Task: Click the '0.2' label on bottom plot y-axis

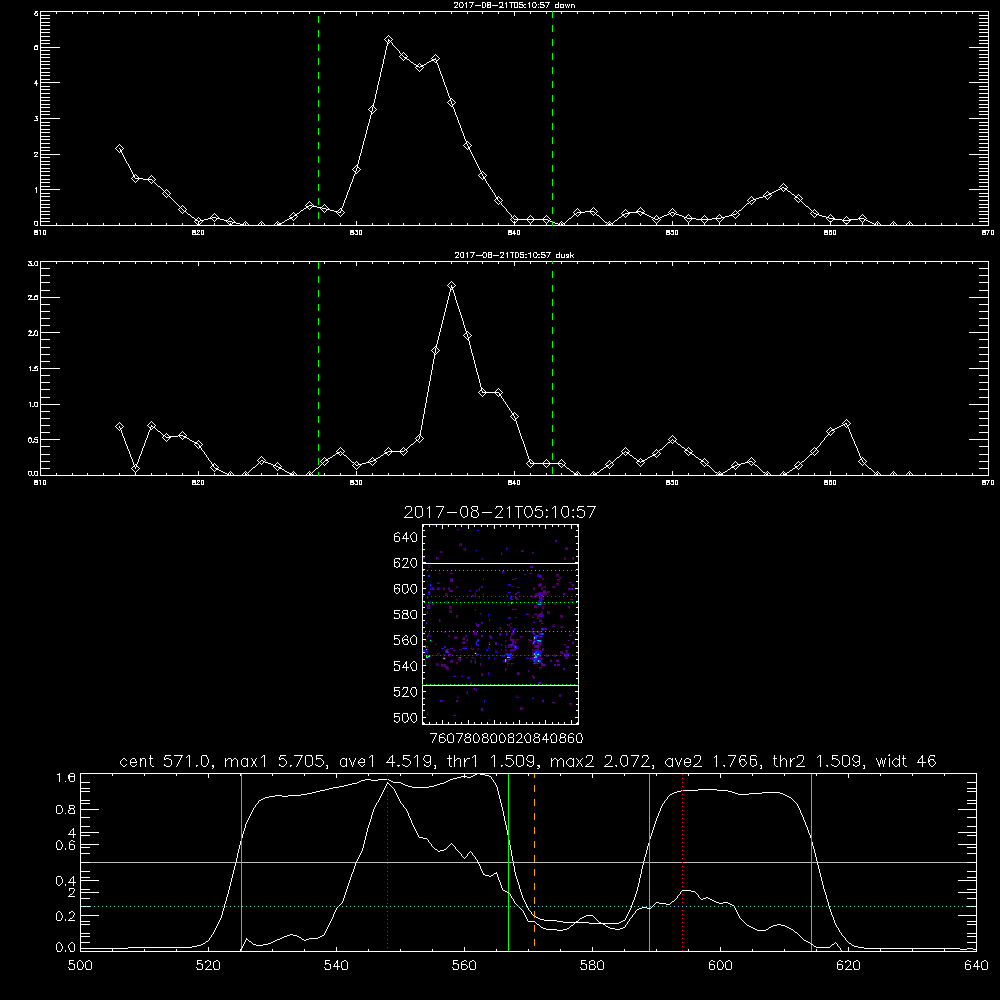Action: pos(66,916)
